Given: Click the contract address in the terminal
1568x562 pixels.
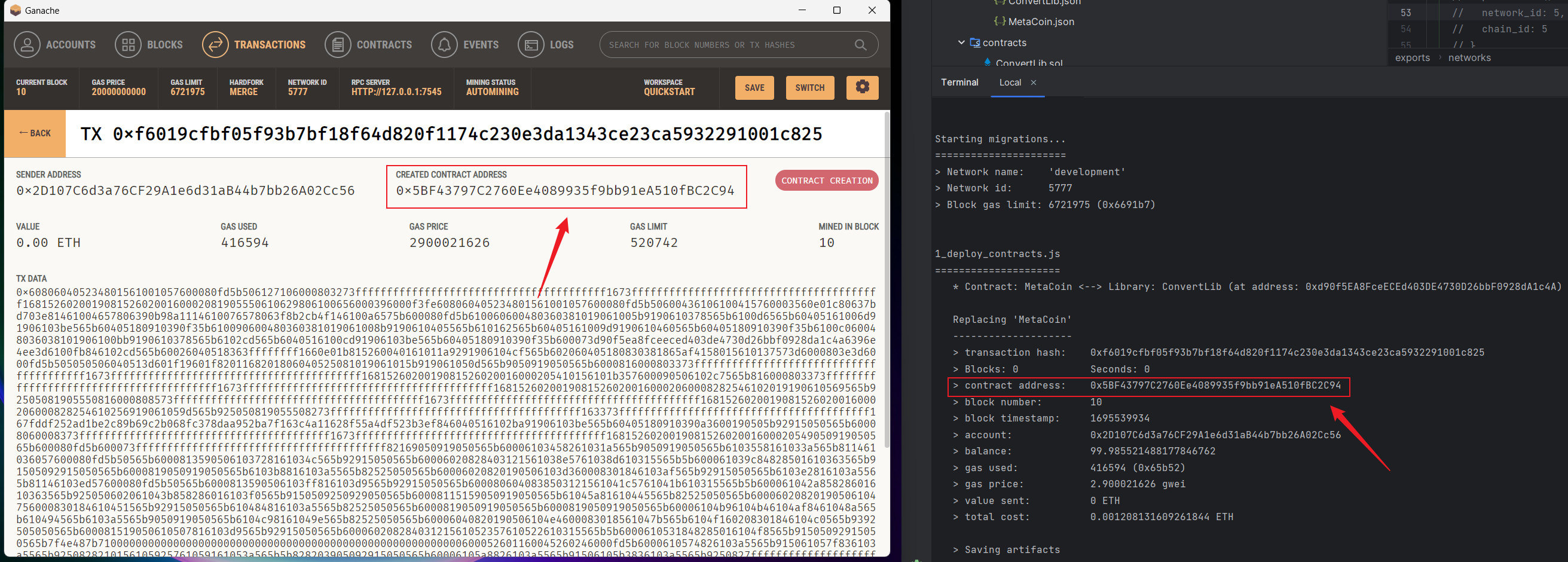Looking at the screenshot, I should (1215, 386).
